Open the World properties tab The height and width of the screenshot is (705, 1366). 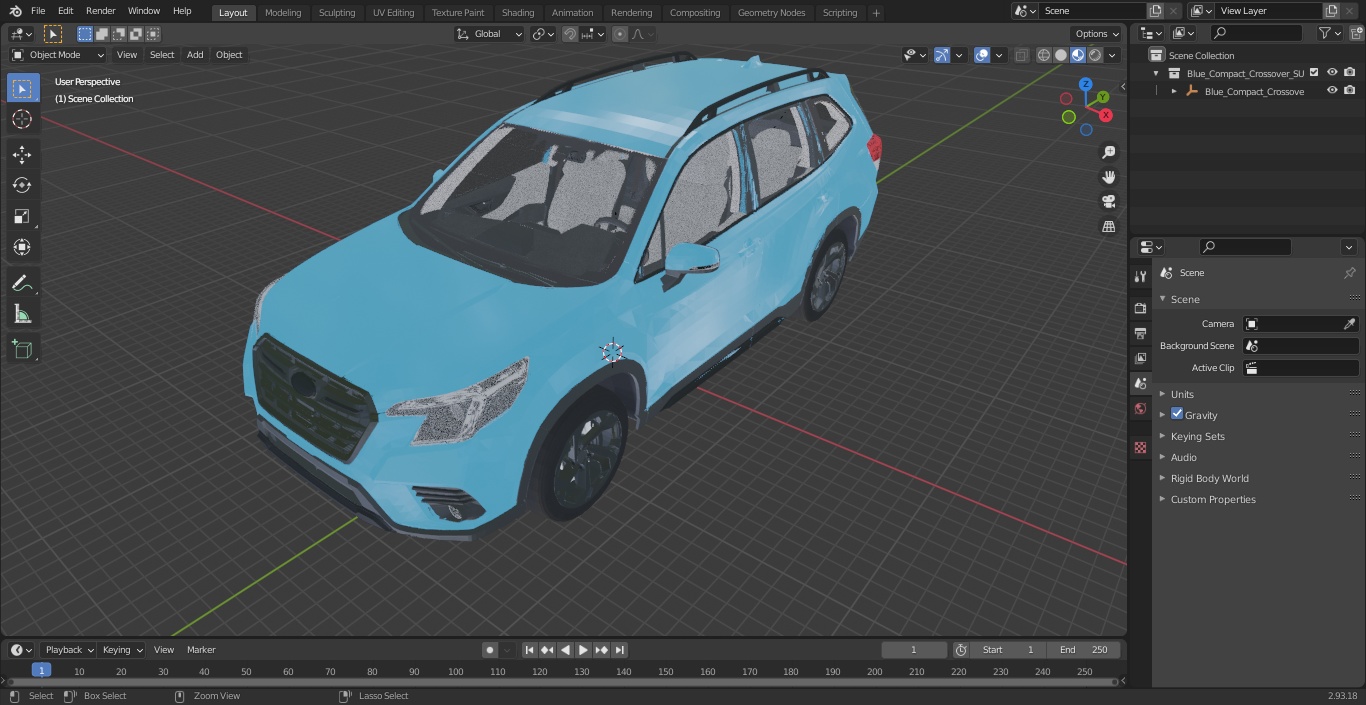click(1140, 408)
